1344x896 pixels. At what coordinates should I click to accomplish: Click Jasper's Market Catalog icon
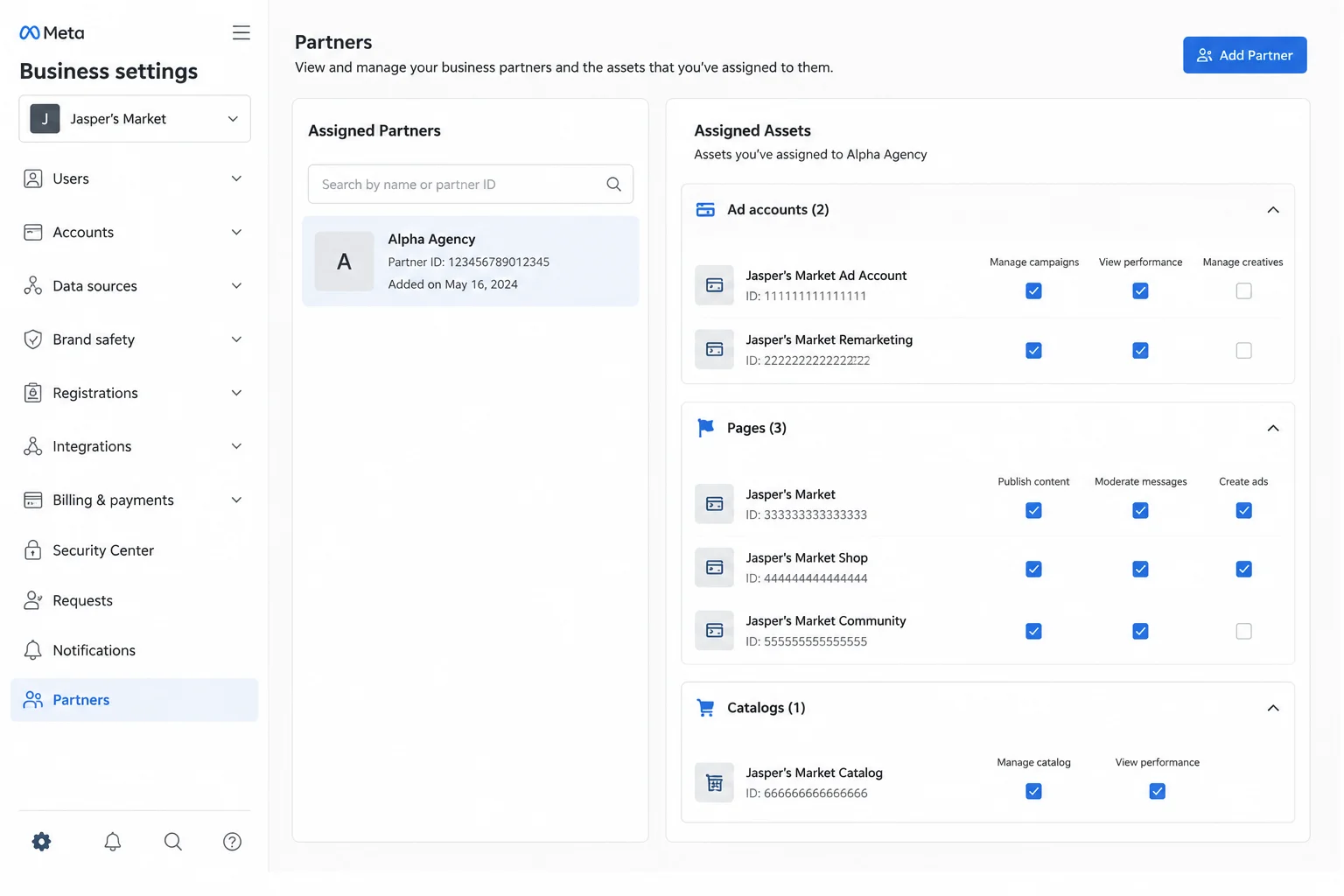714,782
